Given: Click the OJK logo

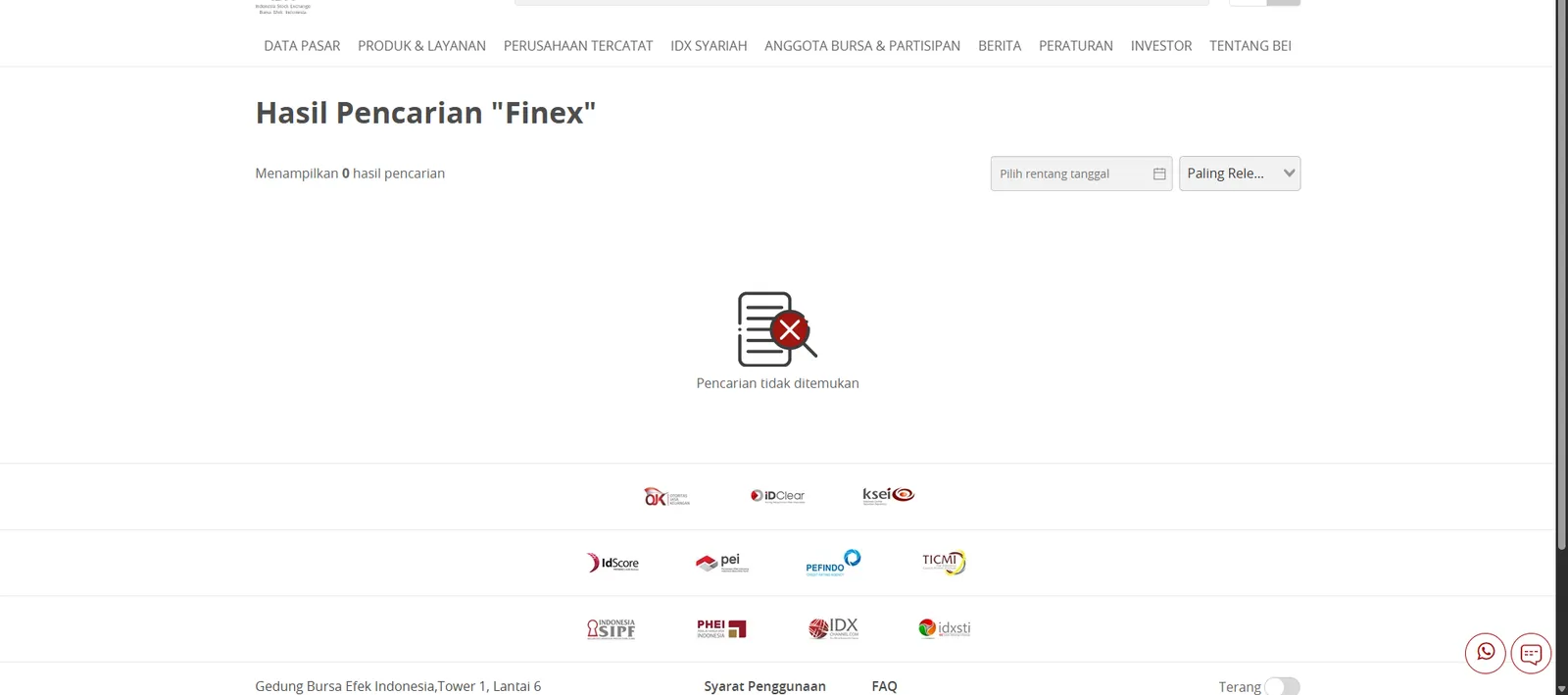Looking at the screenshot, I should coord(666,497).
